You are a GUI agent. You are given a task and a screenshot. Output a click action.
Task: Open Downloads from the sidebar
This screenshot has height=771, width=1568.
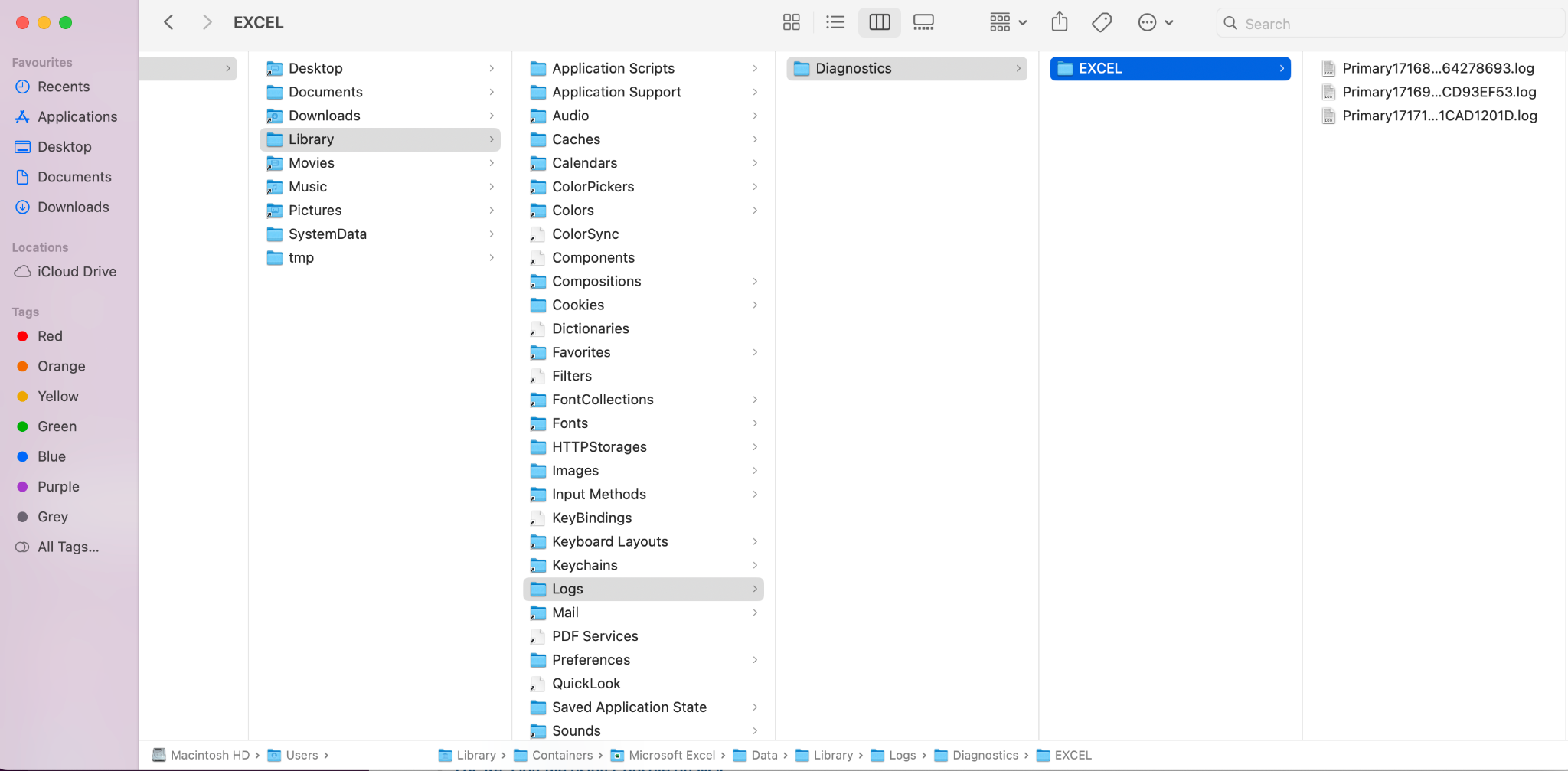coord(73,207)
